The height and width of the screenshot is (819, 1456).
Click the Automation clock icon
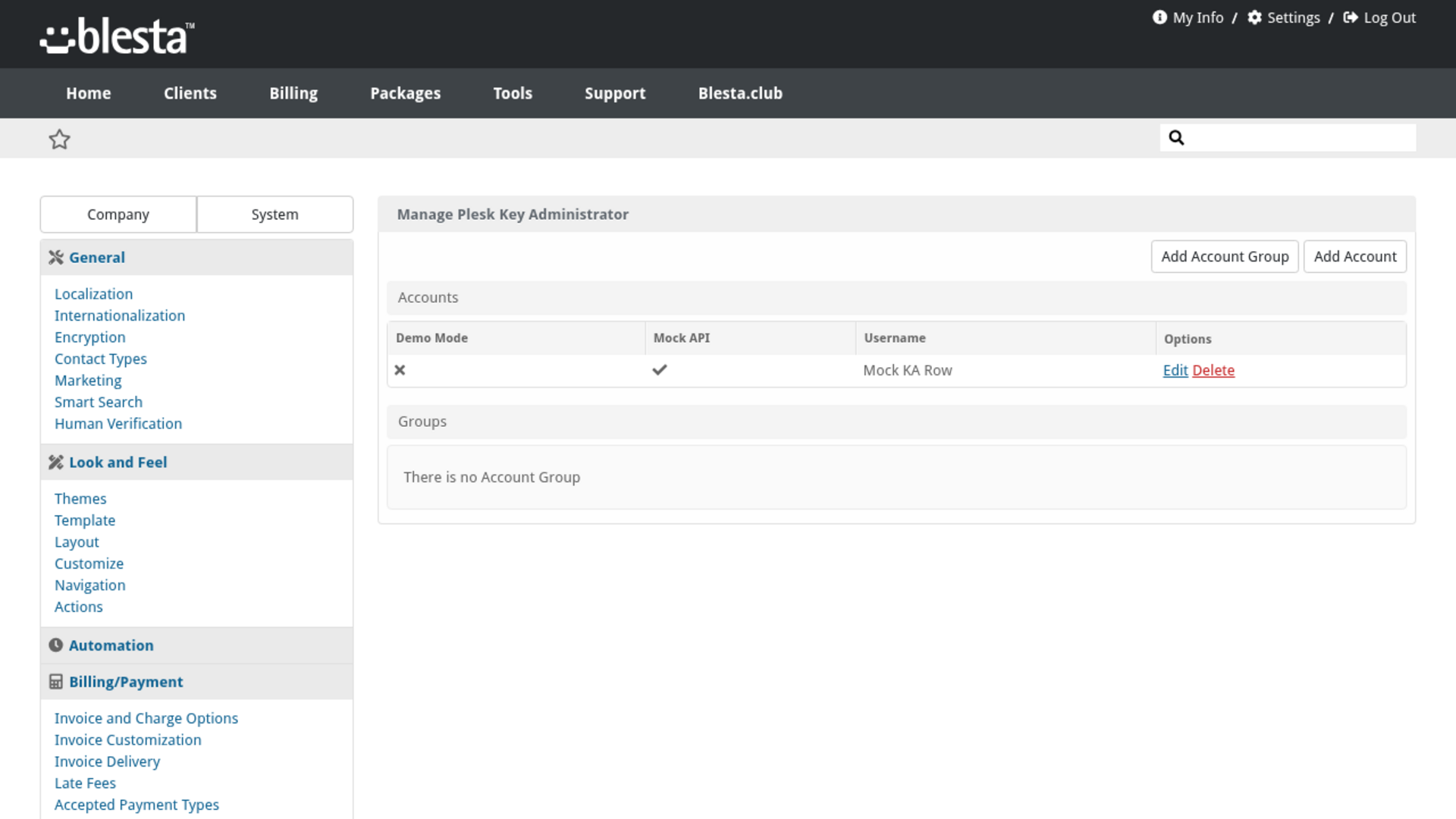(56, 645)
